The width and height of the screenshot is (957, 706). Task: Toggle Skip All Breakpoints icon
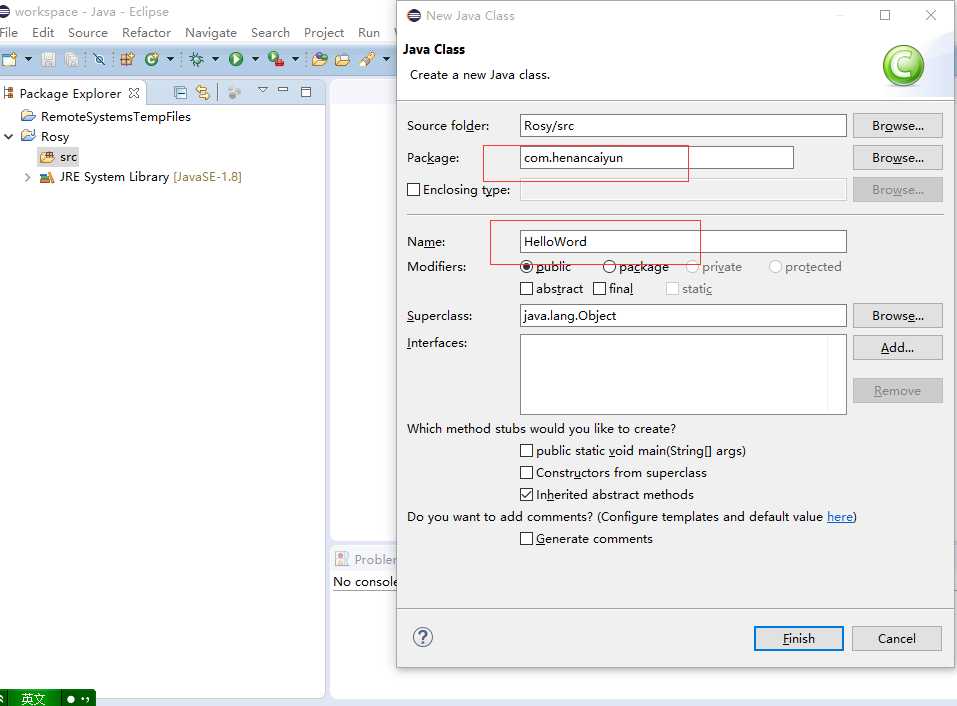(99, 59)
